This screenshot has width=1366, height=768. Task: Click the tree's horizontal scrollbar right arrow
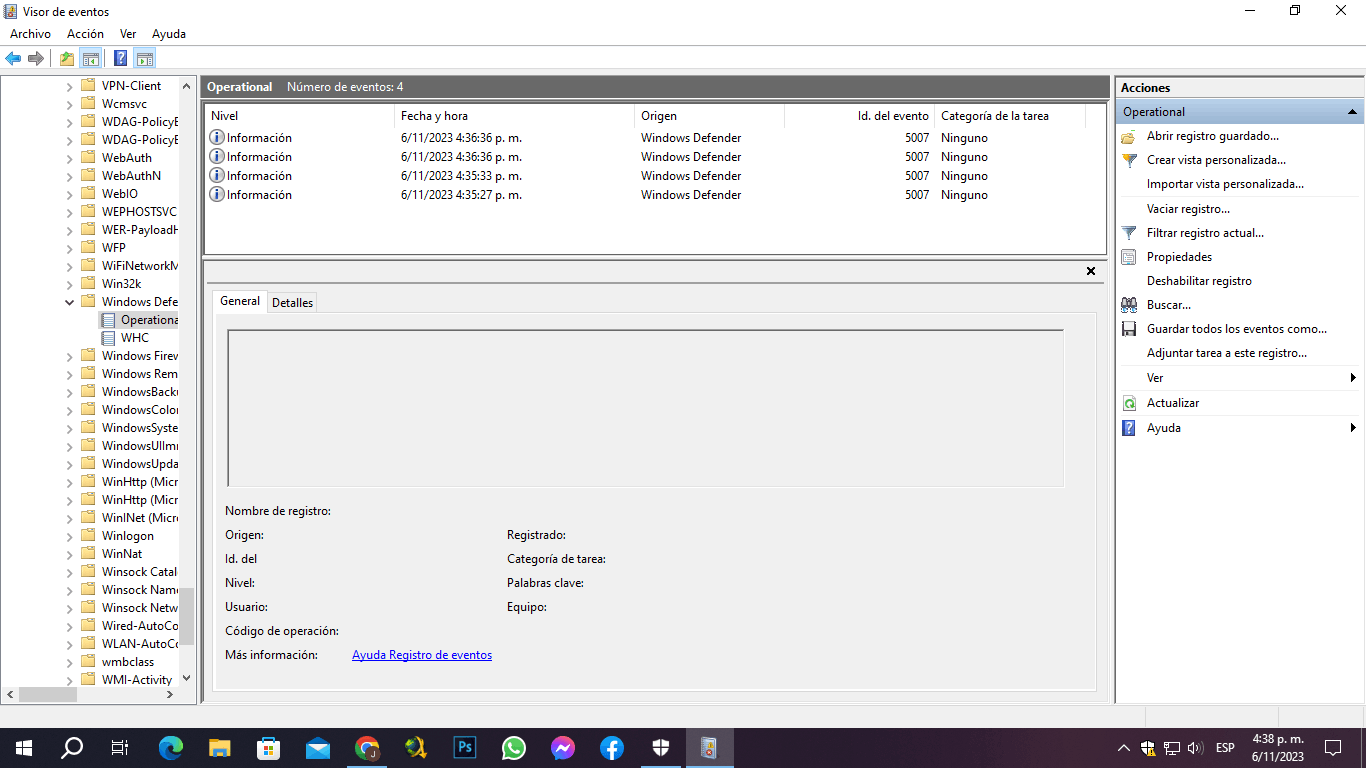[169, 694]
